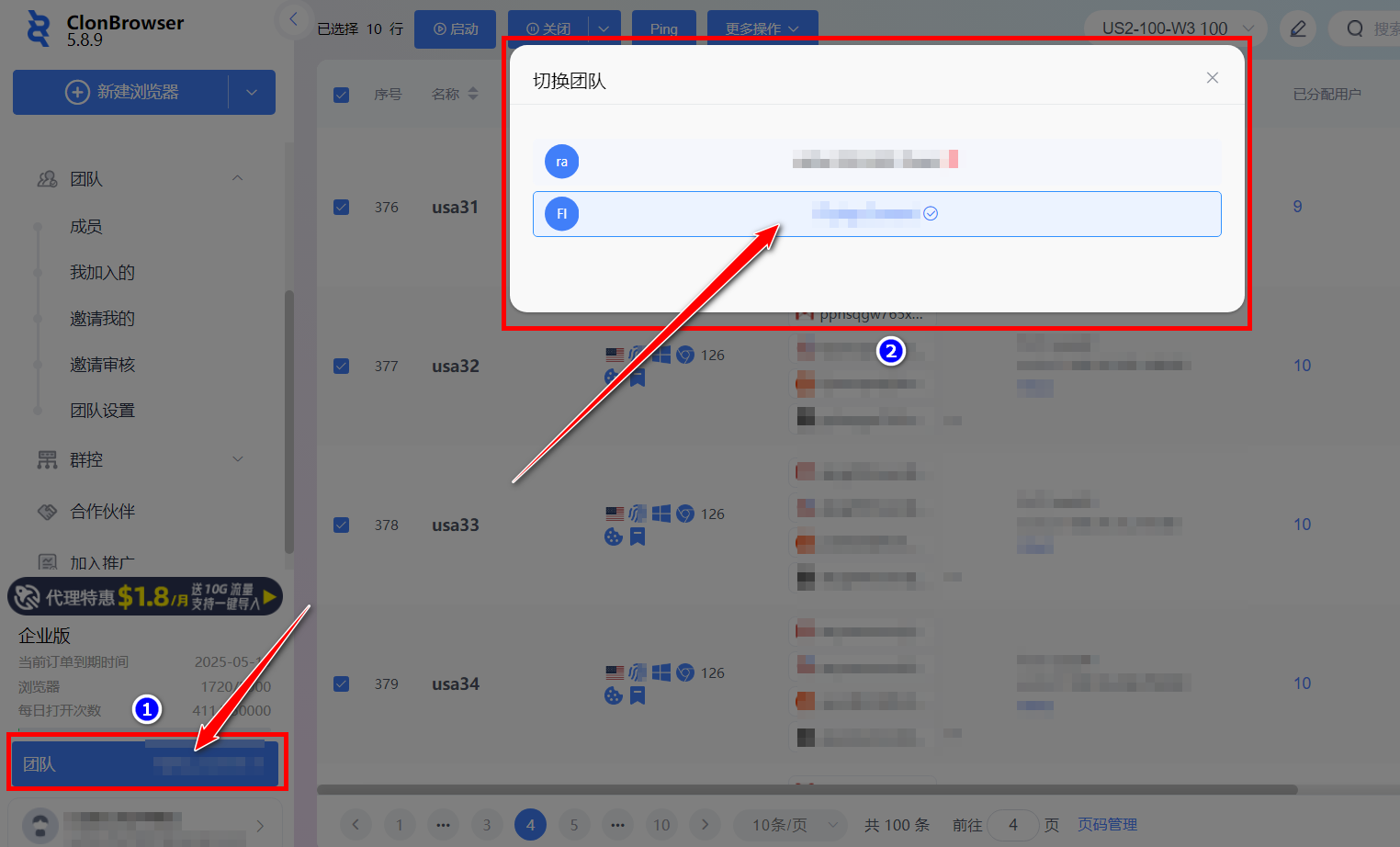This screenshot has height=847, width=1400.
Task: Click the 'ra' team avatar in dialog
Action: pos(561,162)
